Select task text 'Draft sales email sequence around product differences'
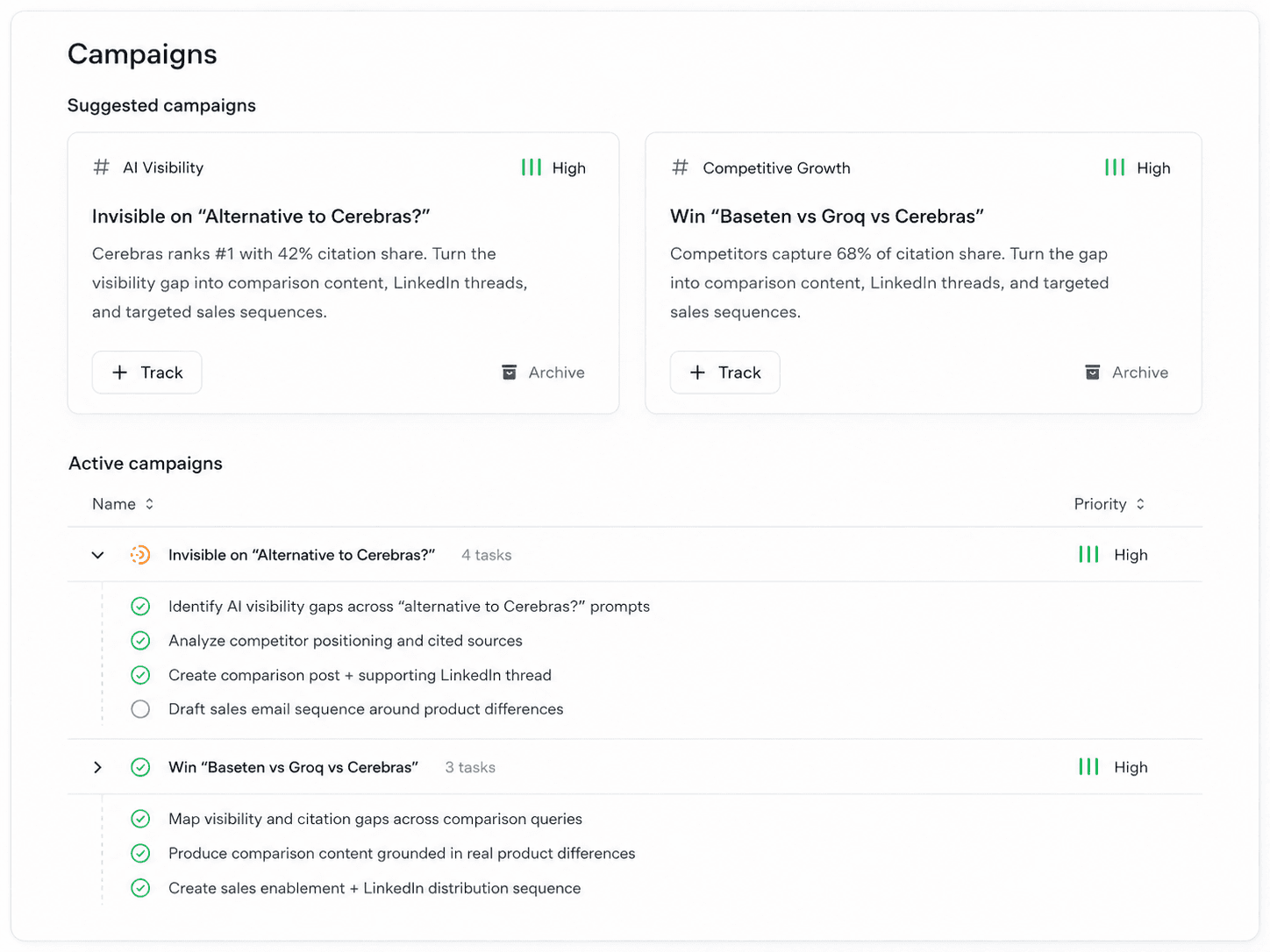Screen dimensions: 1270x952 point(366,709)
